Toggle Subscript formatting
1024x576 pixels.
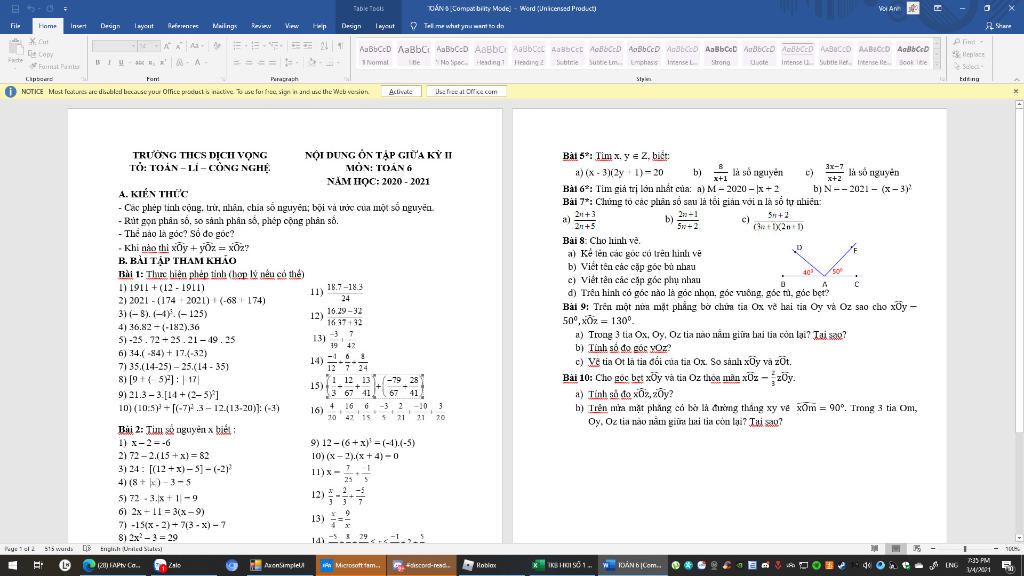pyautogui.click(x=151, y=63)
